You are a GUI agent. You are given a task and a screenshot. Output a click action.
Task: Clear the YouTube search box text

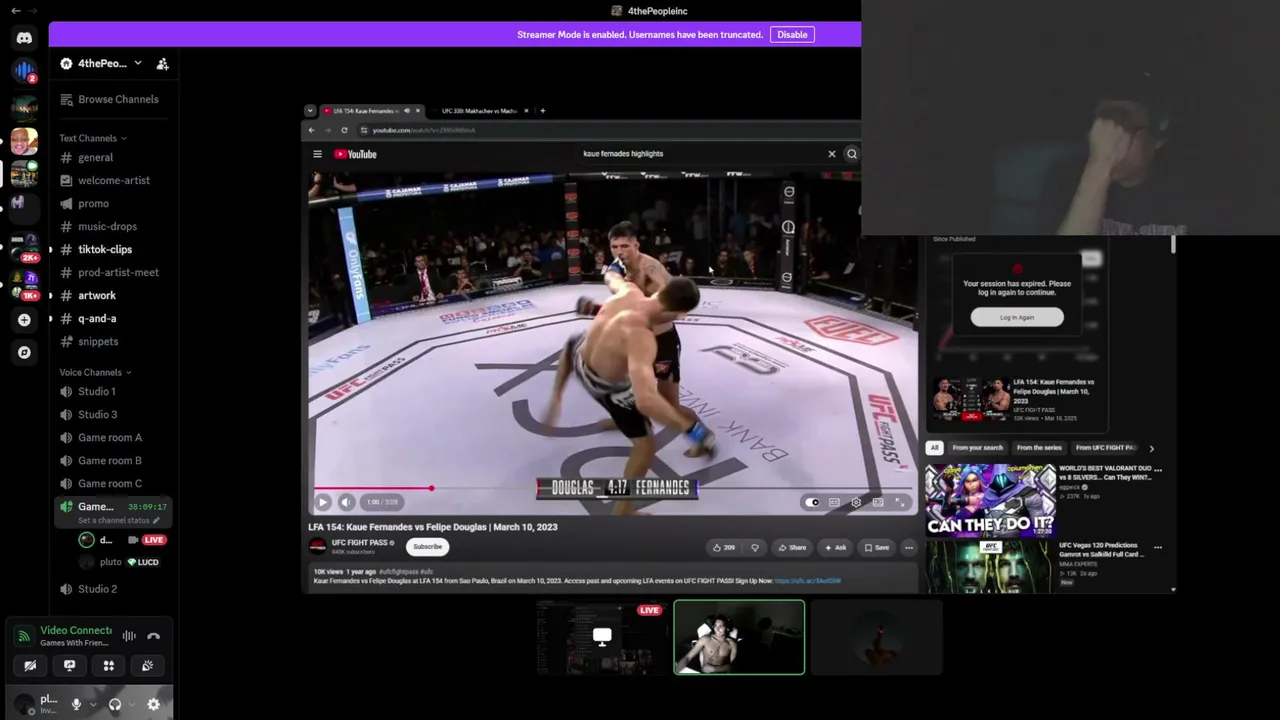coord(831,154)
